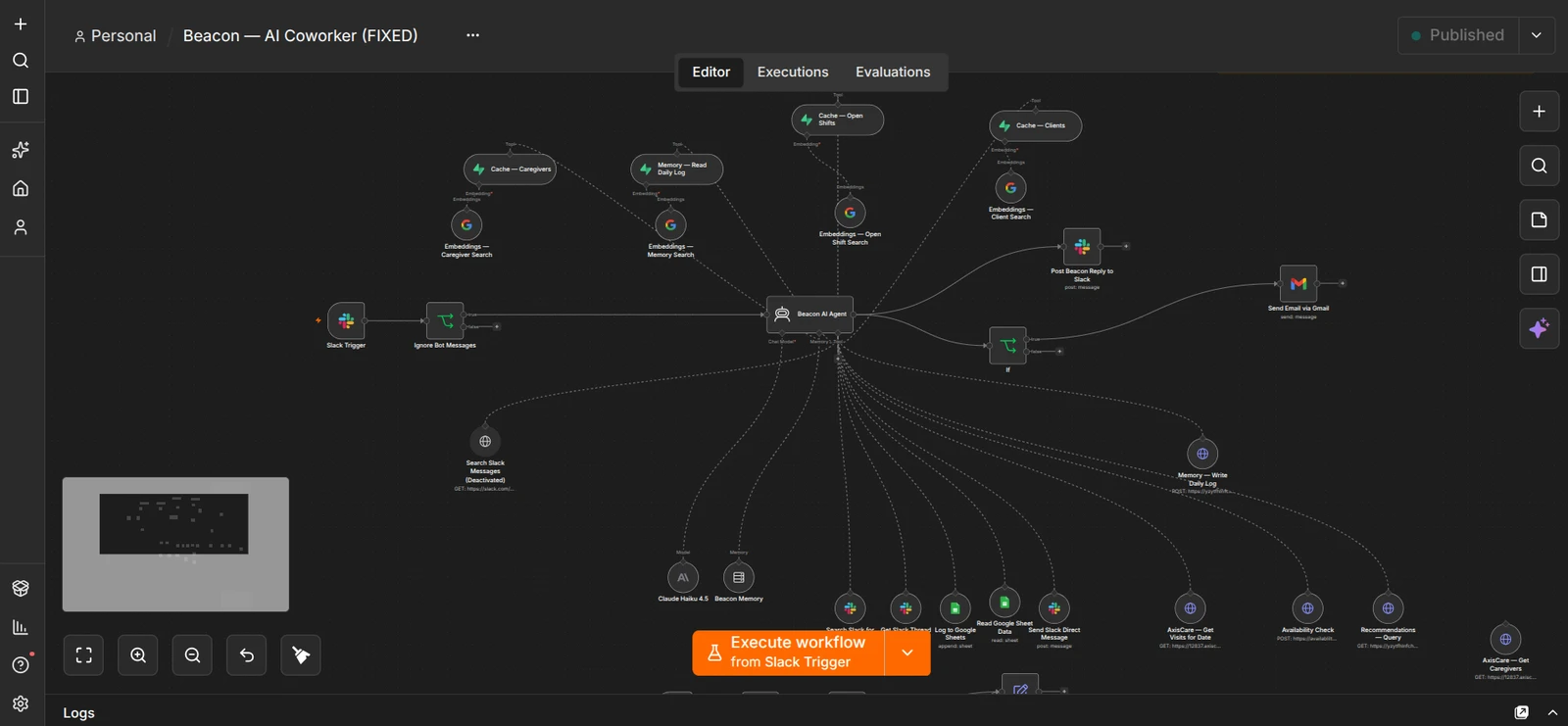Click the Embeddings — Caregiver Search node
This screenshot has width=1568, height=726.
(466, 225)
